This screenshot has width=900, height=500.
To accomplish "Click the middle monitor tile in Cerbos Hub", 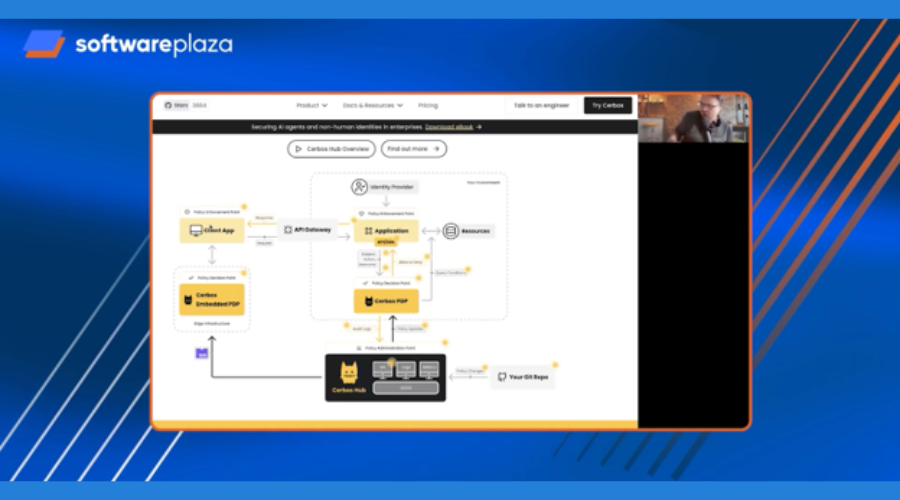I will [406, 369].
